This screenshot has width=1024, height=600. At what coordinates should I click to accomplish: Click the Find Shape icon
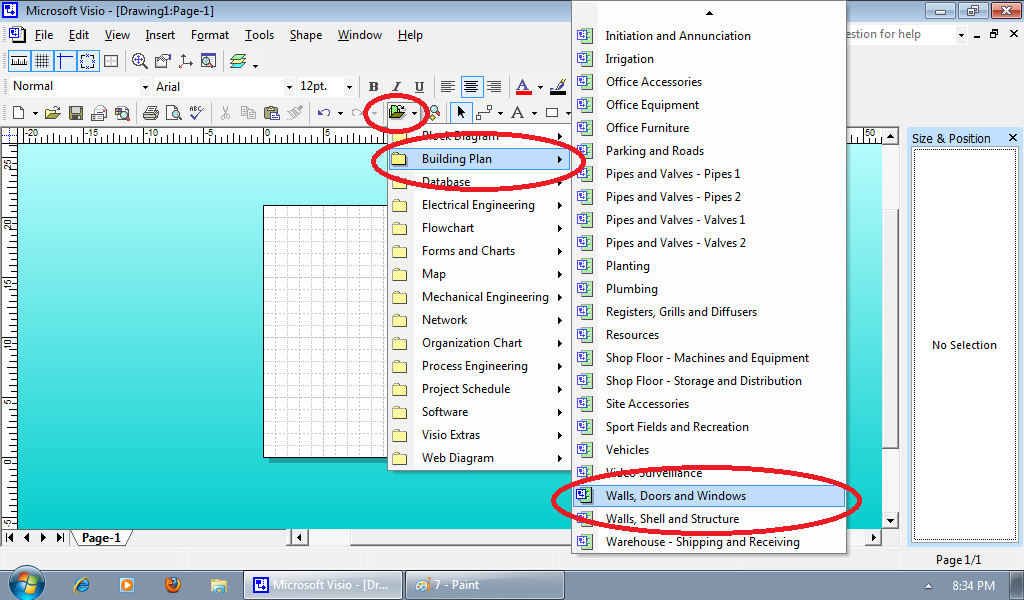tap(434, 113)
